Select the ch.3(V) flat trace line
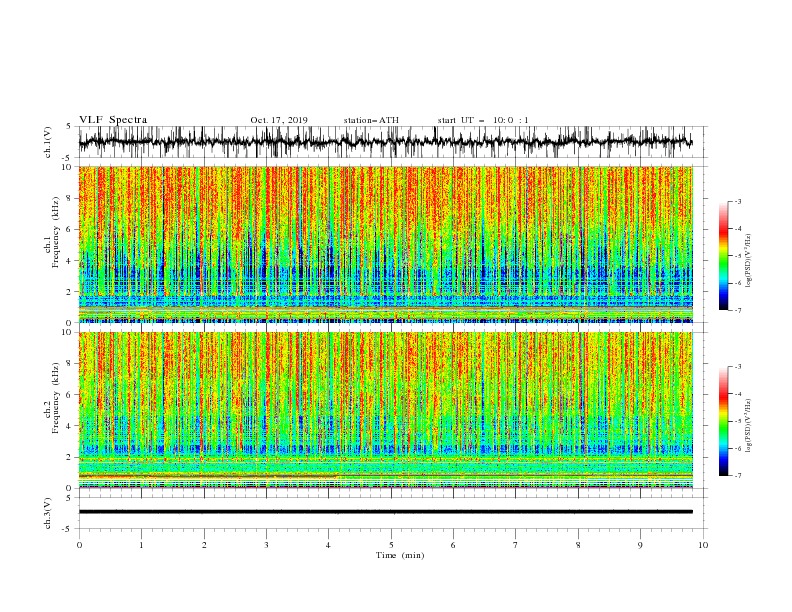This screenshot has height=612, width=792. click(385, 512)
